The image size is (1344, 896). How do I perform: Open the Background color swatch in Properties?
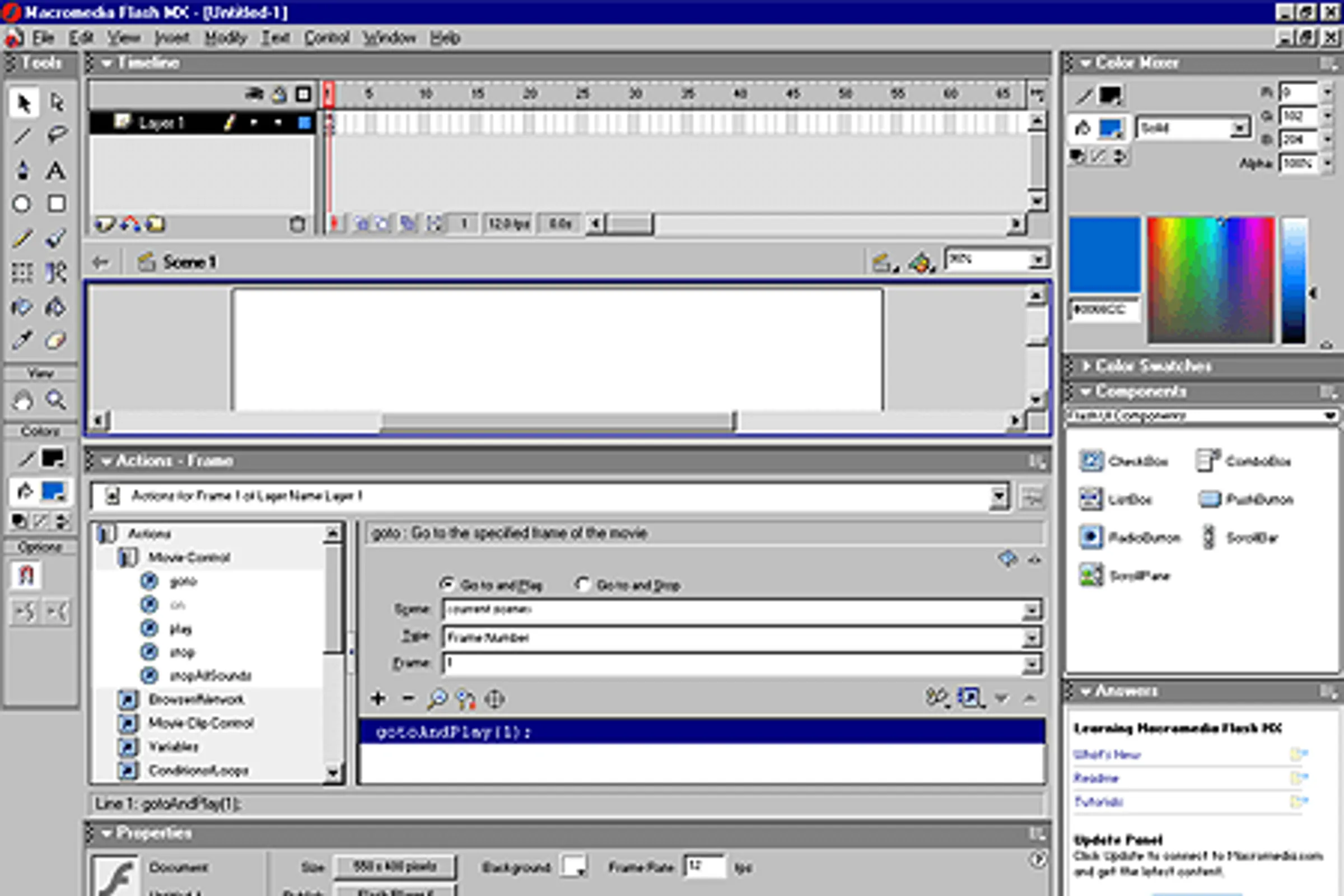(x=576, y=866)
